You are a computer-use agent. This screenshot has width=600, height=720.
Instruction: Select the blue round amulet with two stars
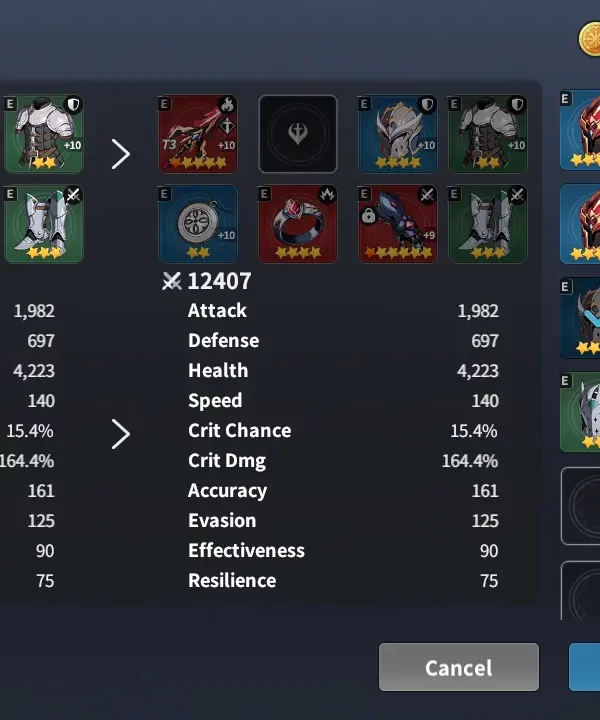[x=198, y=224]
